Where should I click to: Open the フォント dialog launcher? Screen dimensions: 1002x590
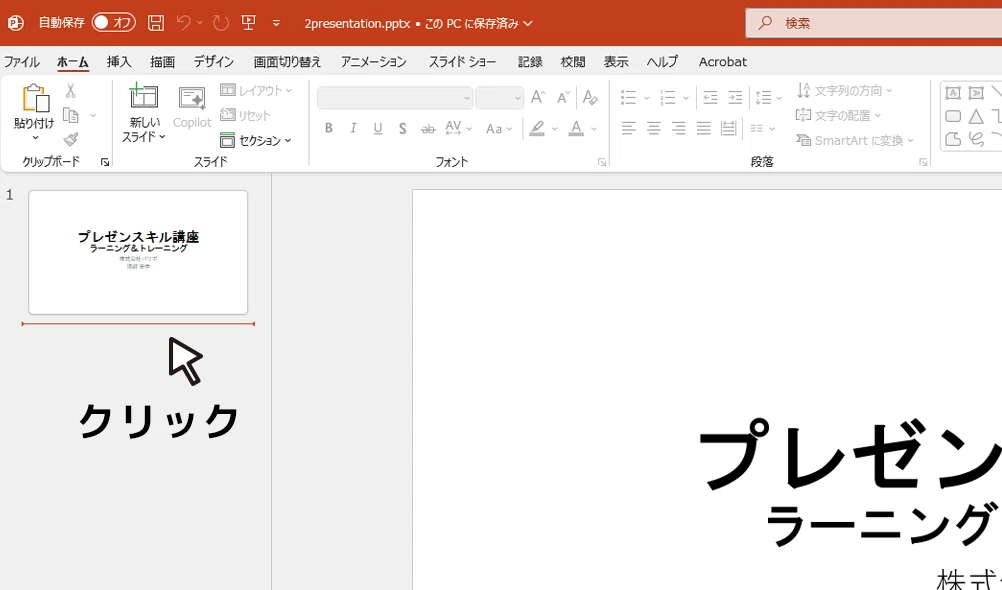[602, 162]
